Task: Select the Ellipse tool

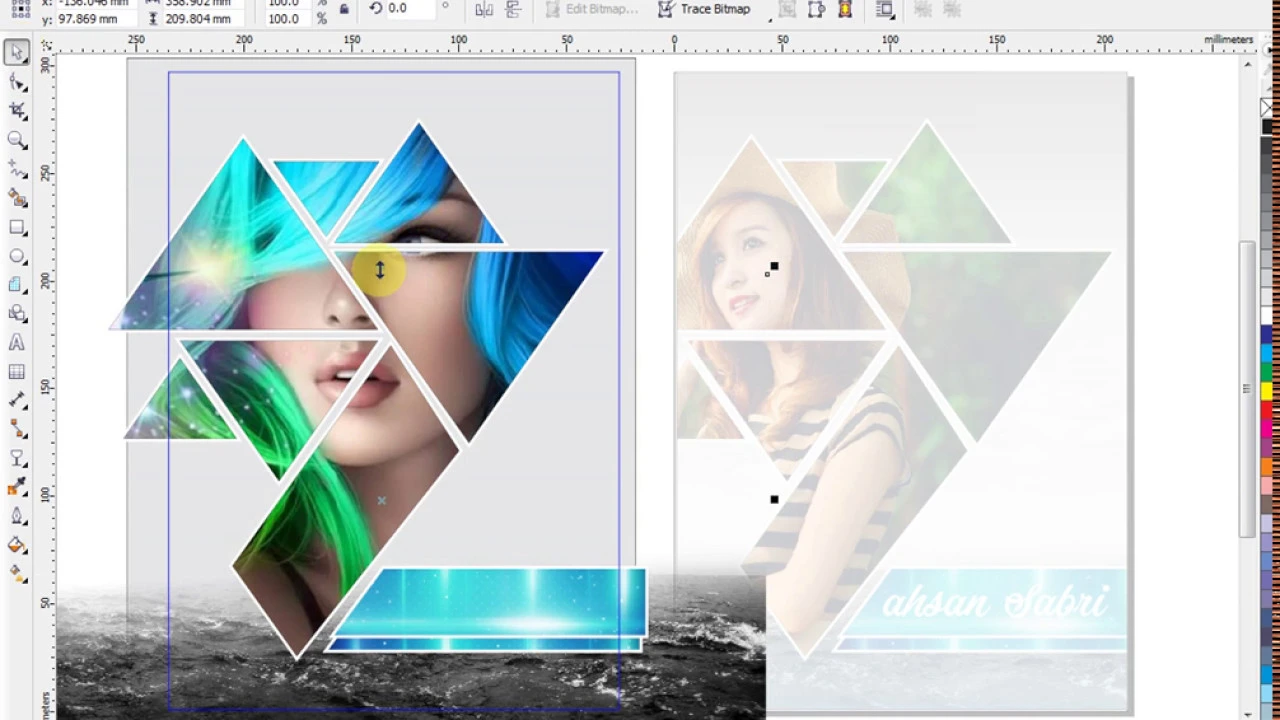Action: tap(17, 256)
